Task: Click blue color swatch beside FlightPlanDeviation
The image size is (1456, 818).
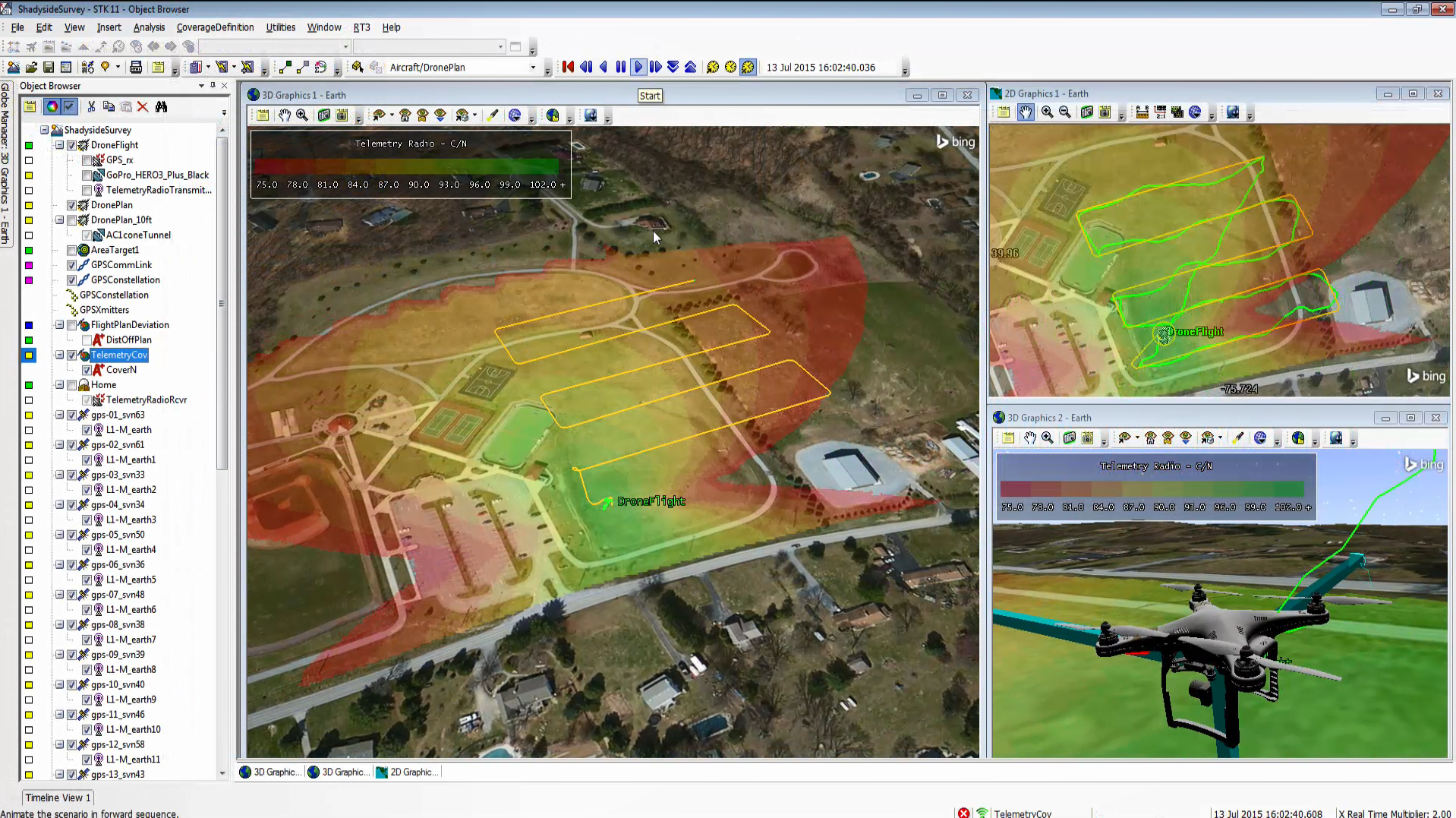Action: pyautogui.click(x=29, y=325)
